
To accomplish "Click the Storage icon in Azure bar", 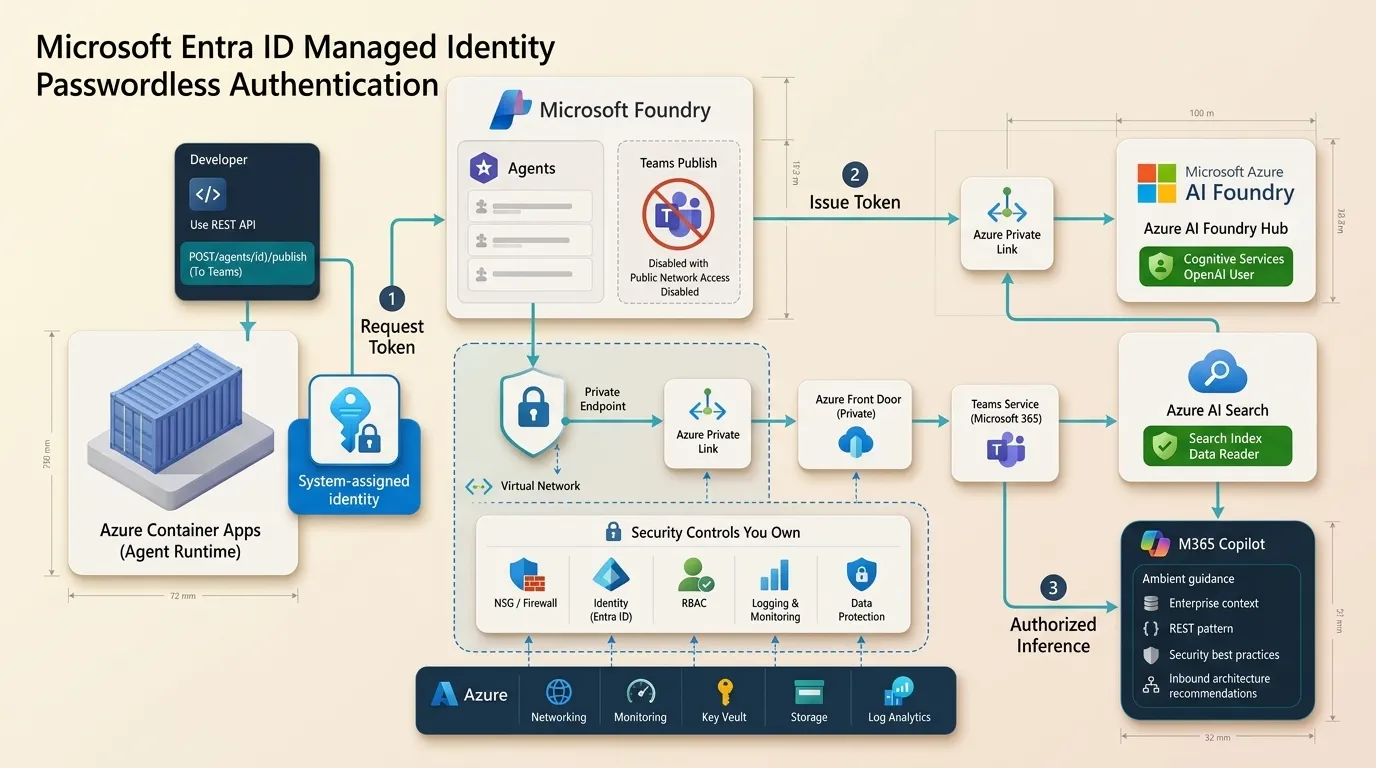I will click(x=808, y=692).
